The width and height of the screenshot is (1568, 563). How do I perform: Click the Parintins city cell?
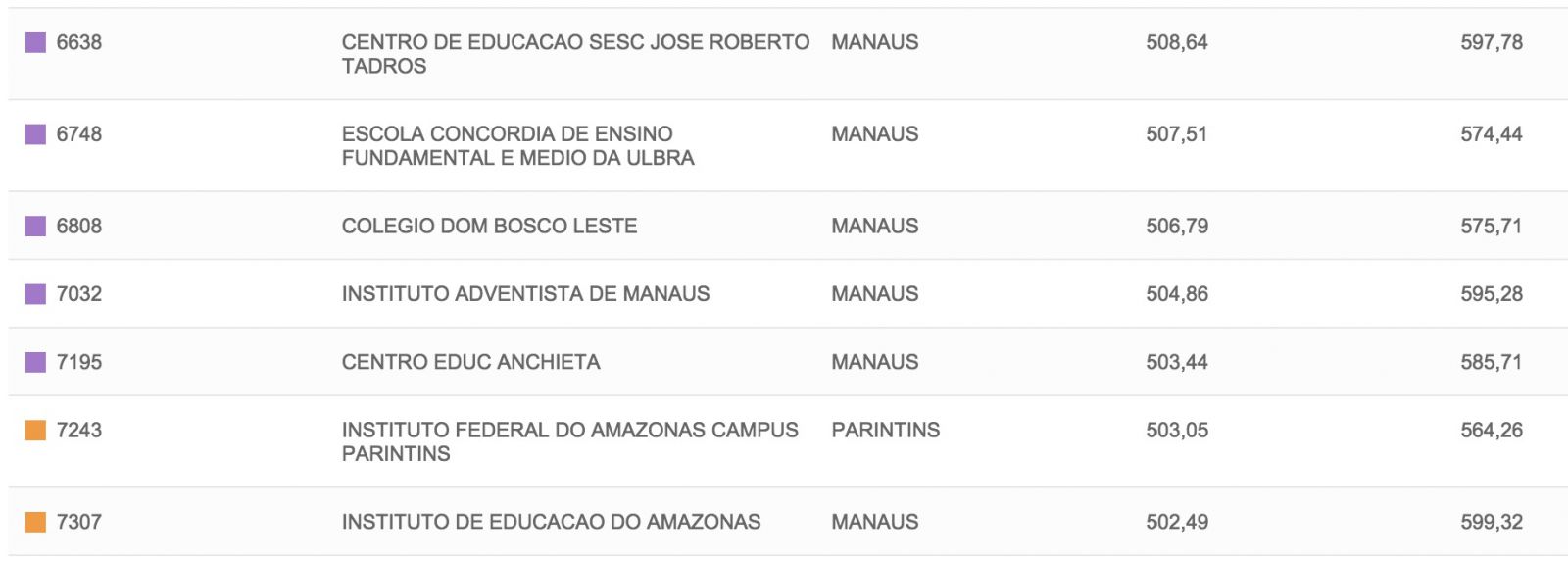885,430
